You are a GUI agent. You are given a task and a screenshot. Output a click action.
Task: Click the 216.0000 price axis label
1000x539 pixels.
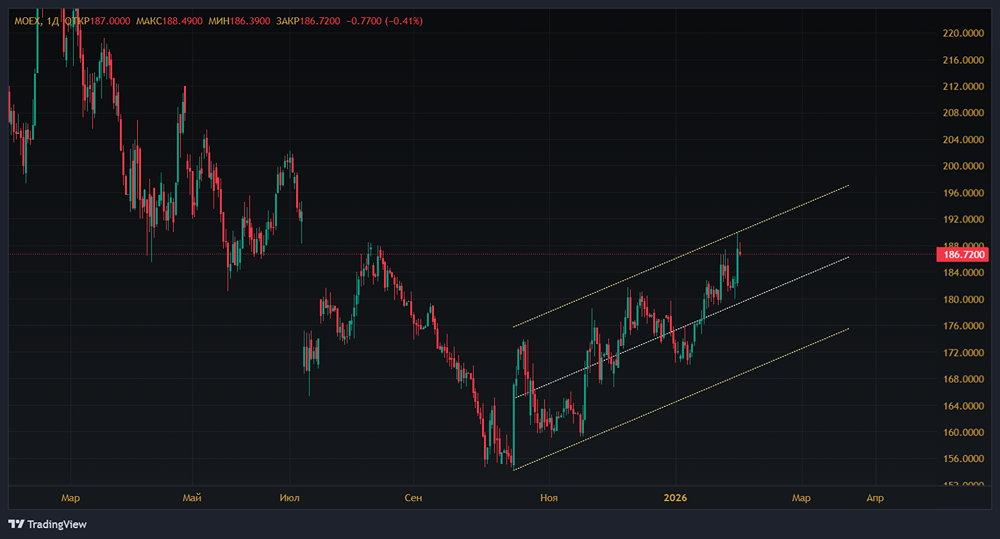963,60
